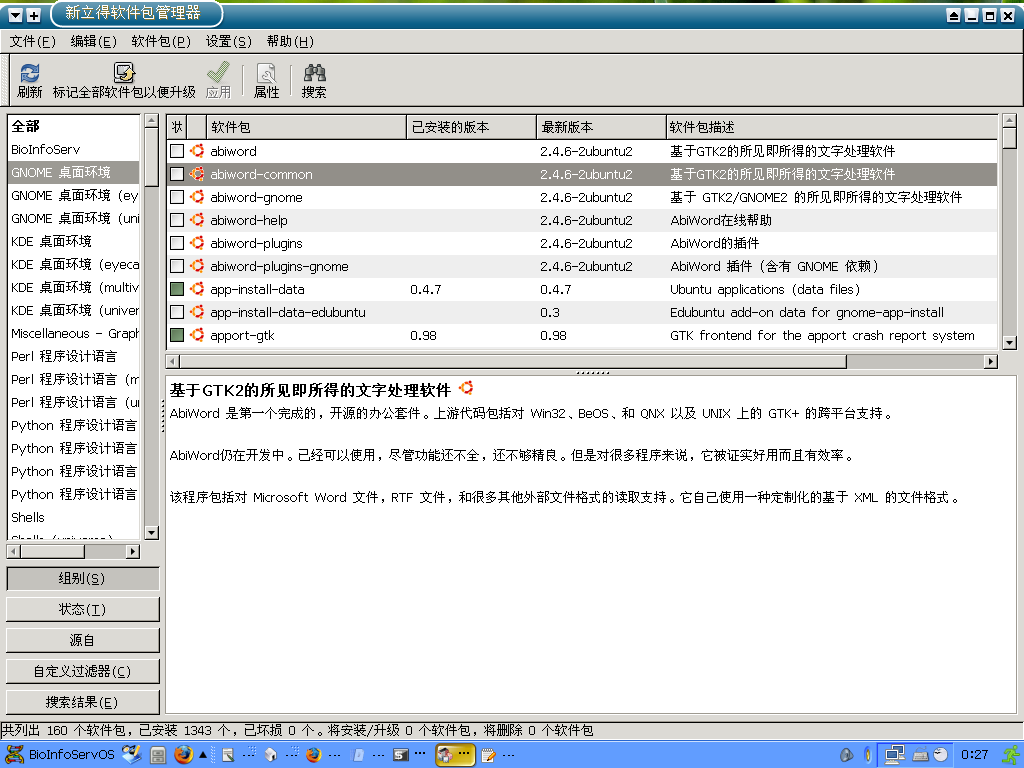Sort by the 已安装的版本 column header
The image size is (1024, 768).
coord(472,127)
